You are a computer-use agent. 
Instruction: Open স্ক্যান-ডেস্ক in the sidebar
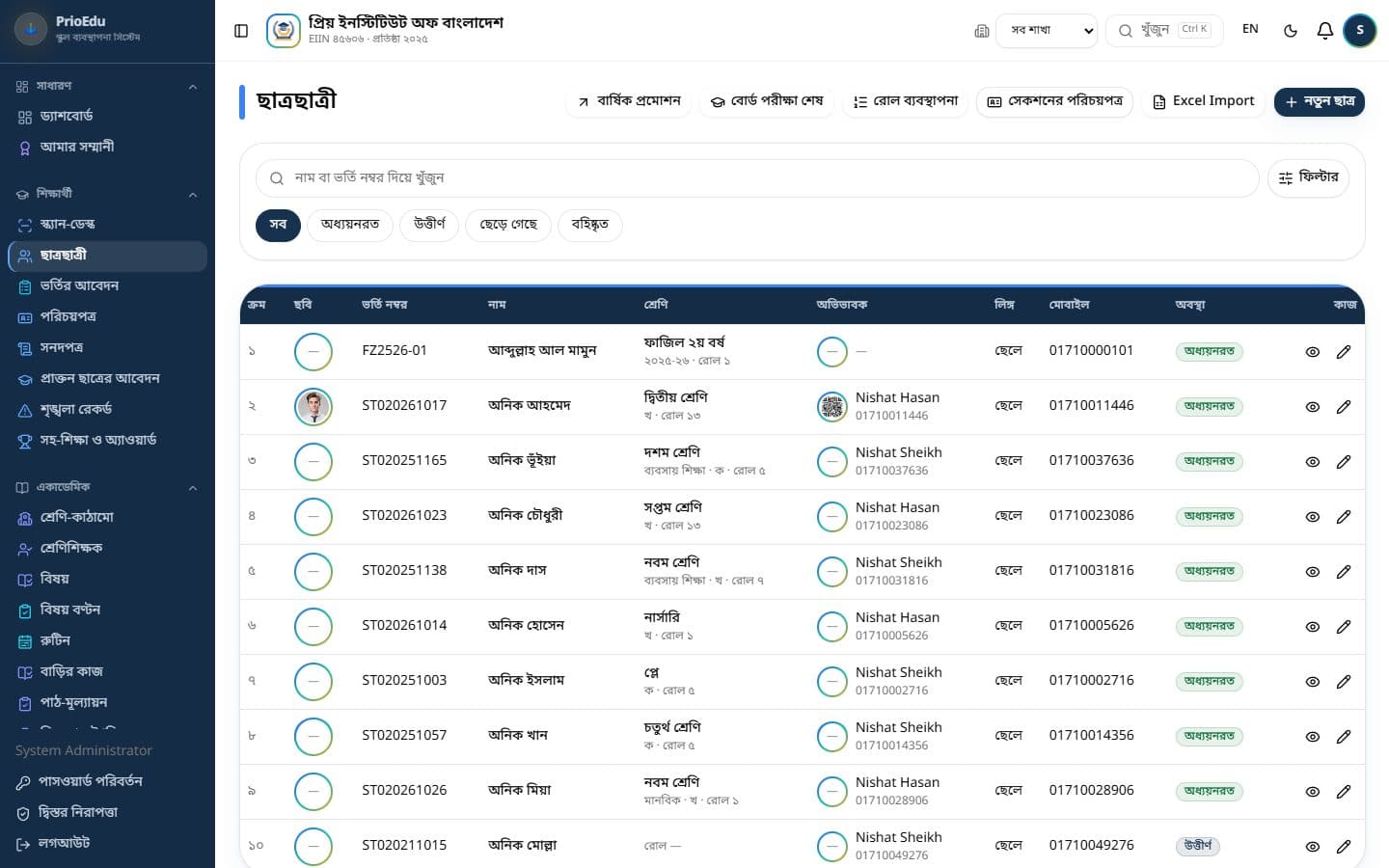(x=107, y=225)
